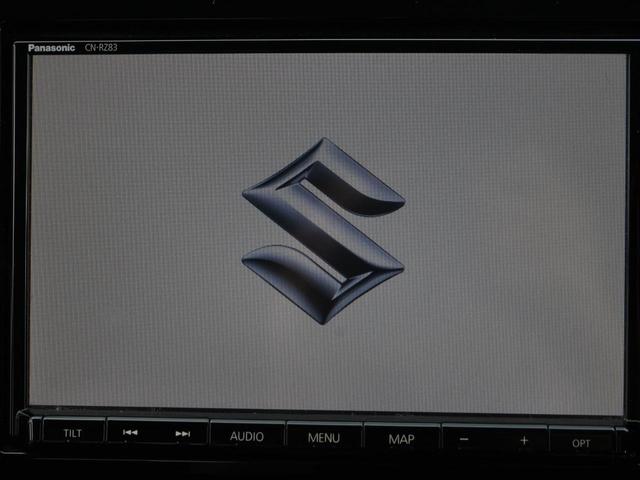Lower volume with the minus button
This screenshot has width=640, height=480.
[463, 439]
